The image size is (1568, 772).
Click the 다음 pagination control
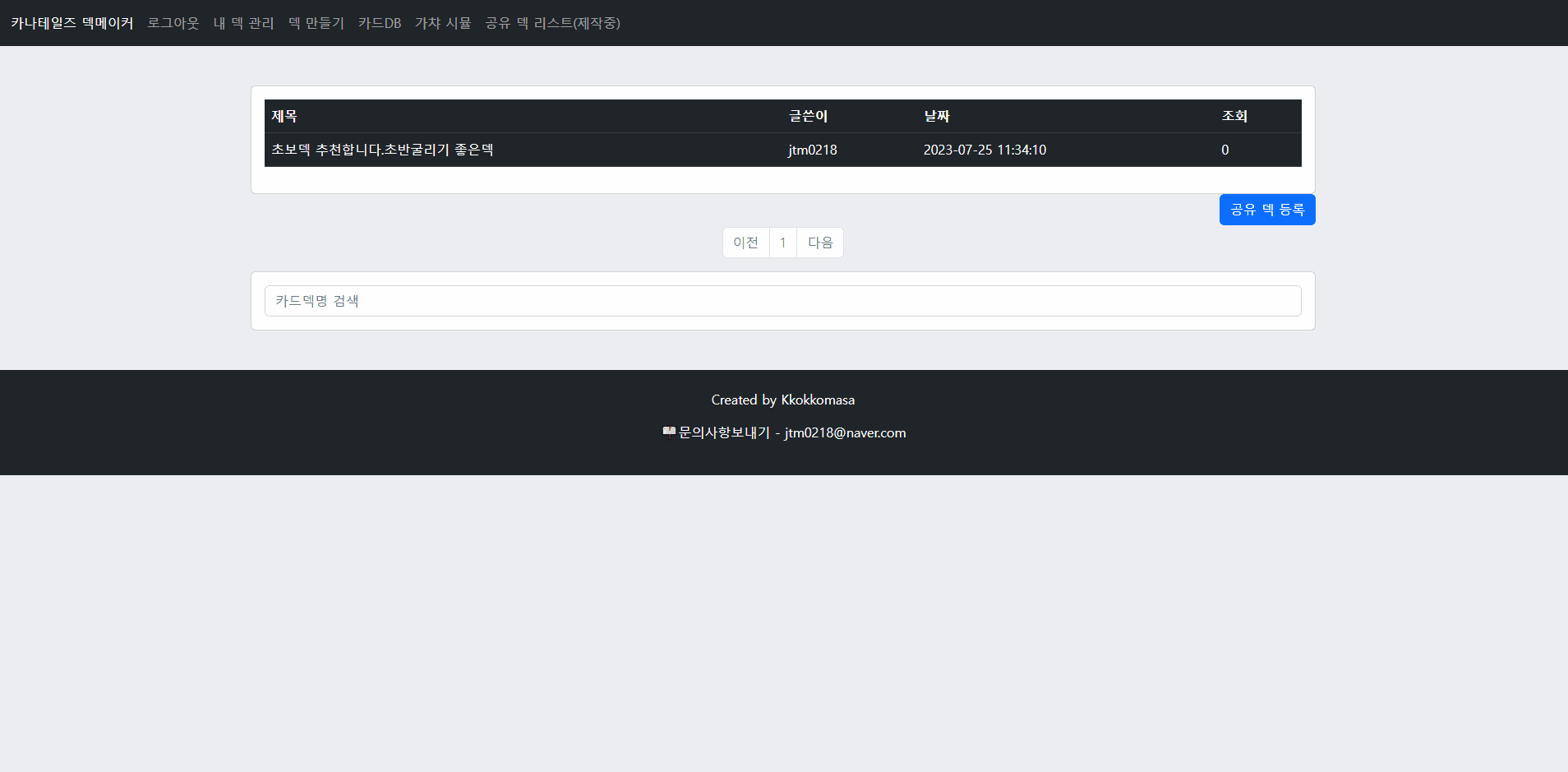[820, 242]
